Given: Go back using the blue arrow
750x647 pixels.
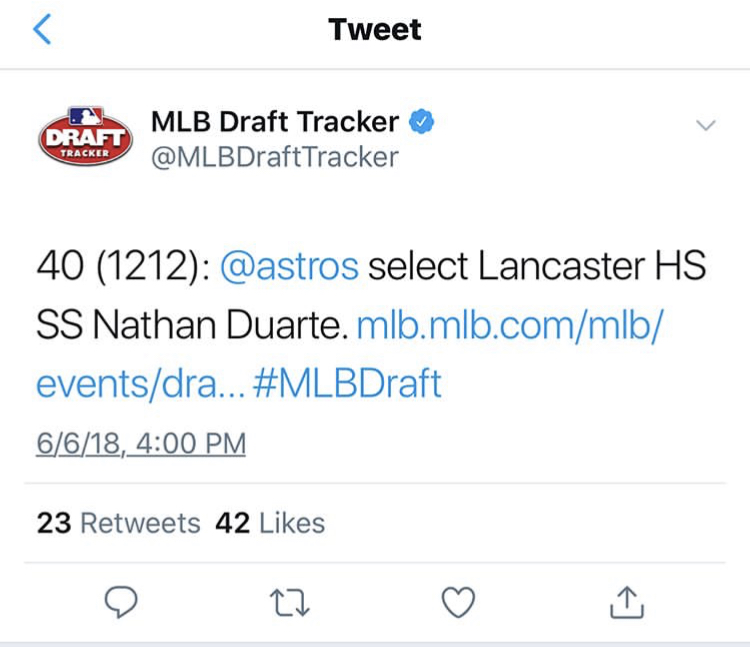Looking at the screenshot, I should point(42,29).
